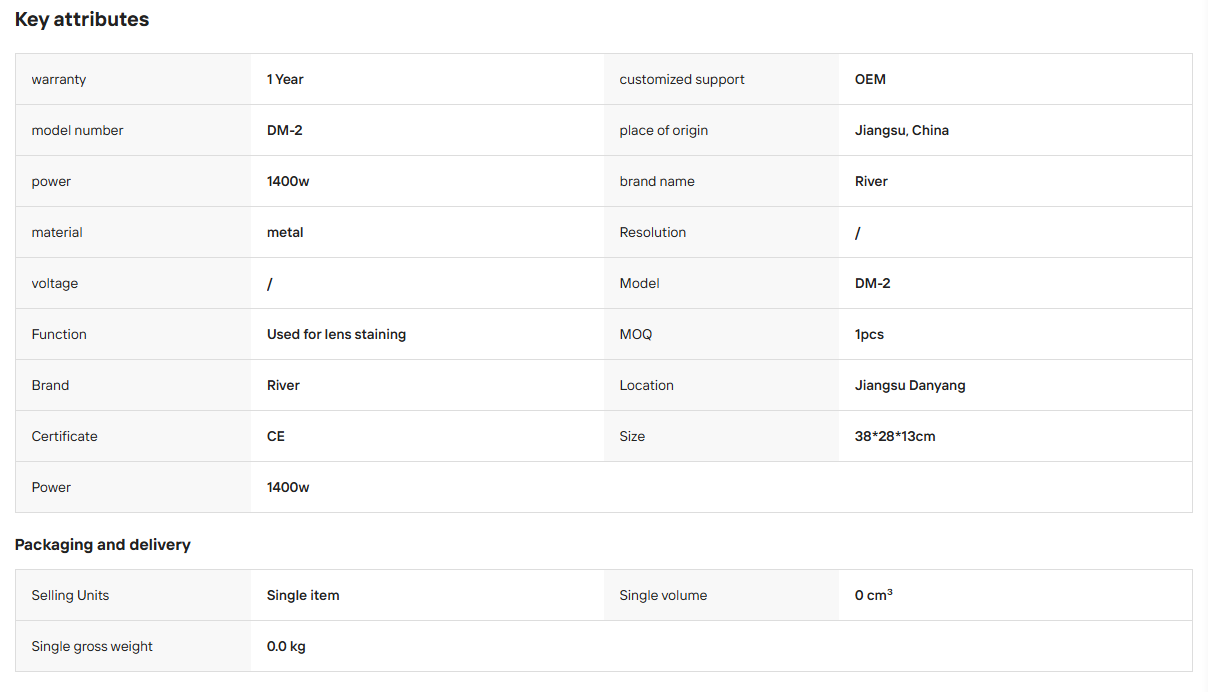Select the brand name value River
Viewport: 1208px width, 692px height.
(x=871, y=181)
